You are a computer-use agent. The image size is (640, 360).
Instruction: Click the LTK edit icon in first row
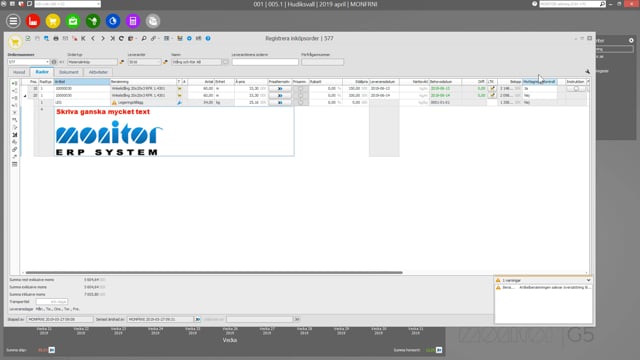click(x=492, y=88)
